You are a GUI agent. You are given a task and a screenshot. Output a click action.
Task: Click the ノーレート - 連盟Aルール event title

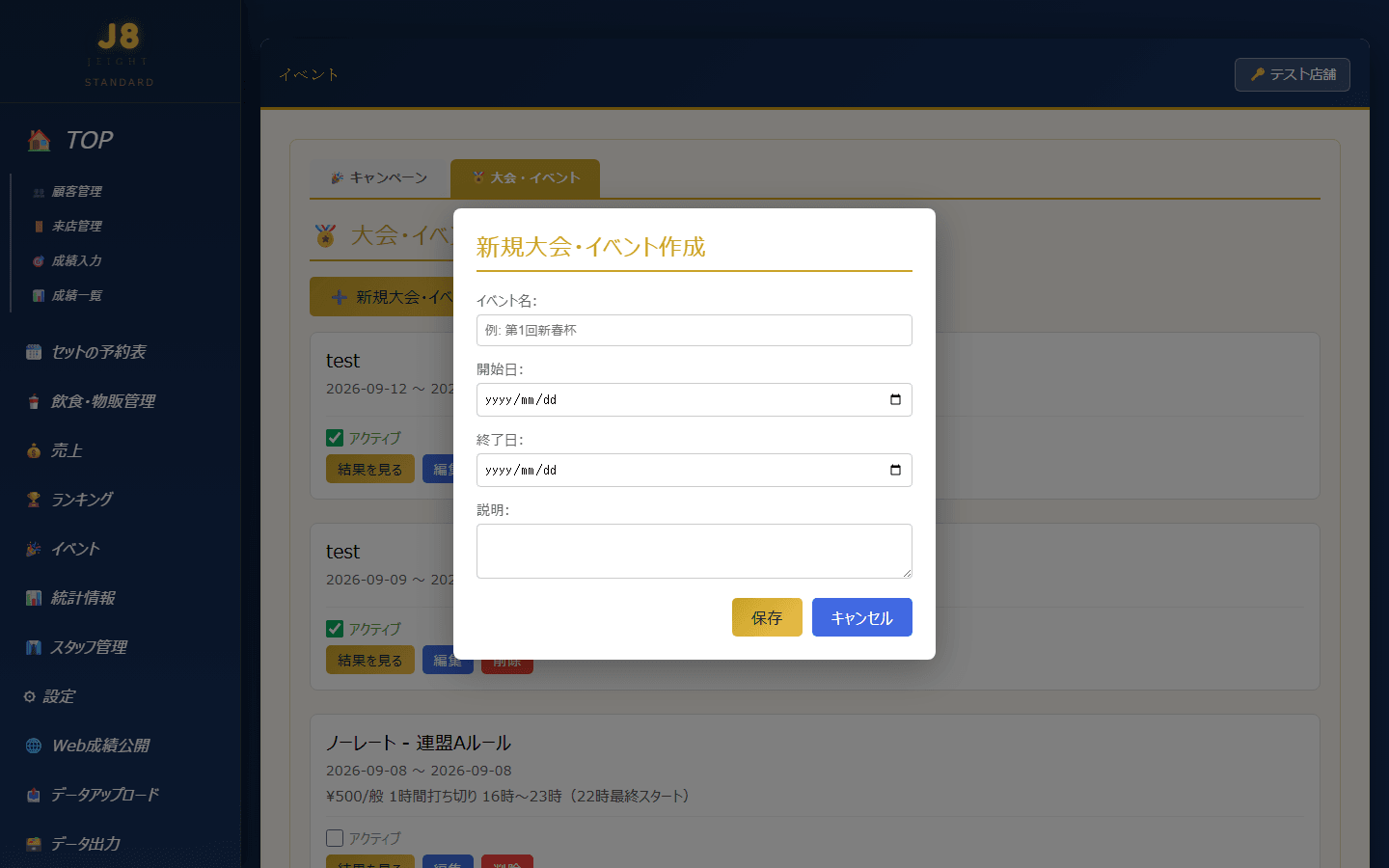point(419,743)
